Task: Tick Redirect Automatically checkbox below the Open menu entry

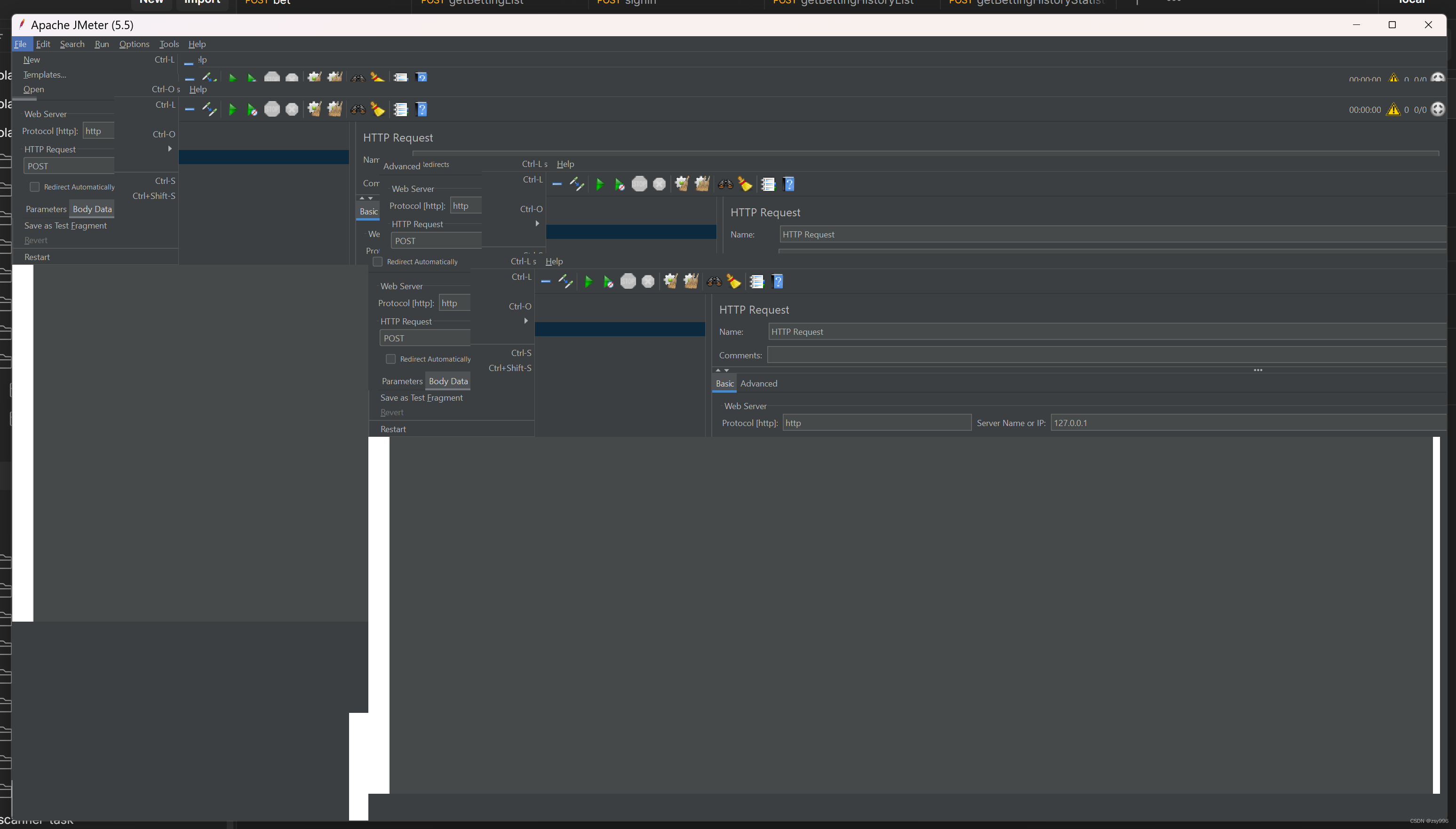Action: (35, 187)
